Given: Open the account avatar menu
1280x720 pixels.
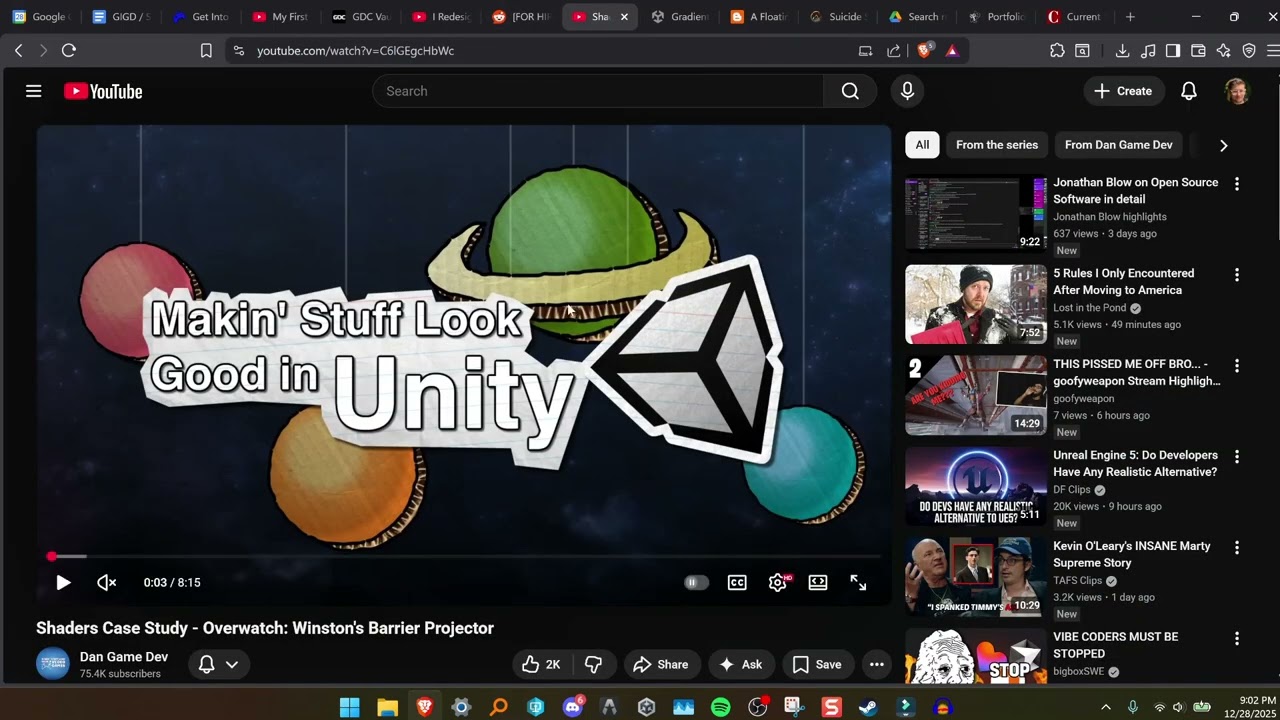Looking at the screenshot, I should coord(1237,91).
